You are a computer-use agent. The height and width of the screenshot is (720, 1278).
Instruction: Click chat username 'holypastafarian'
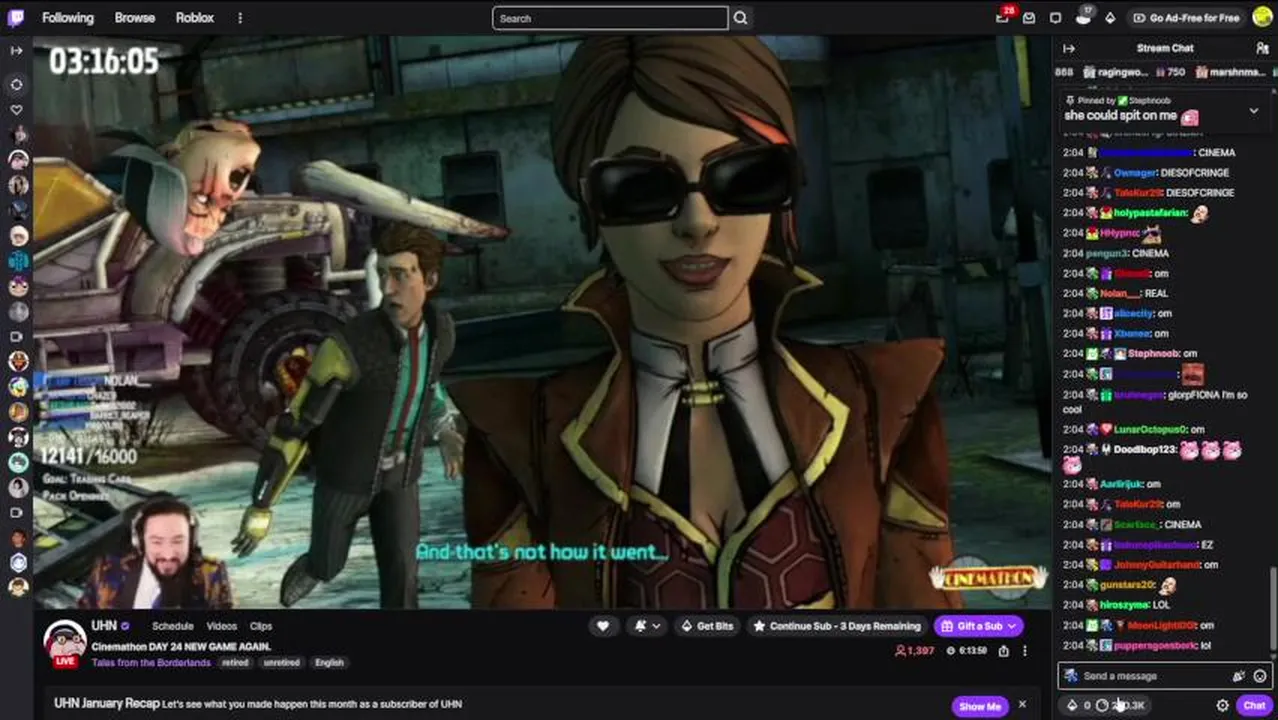click(x=1151, y=213)
